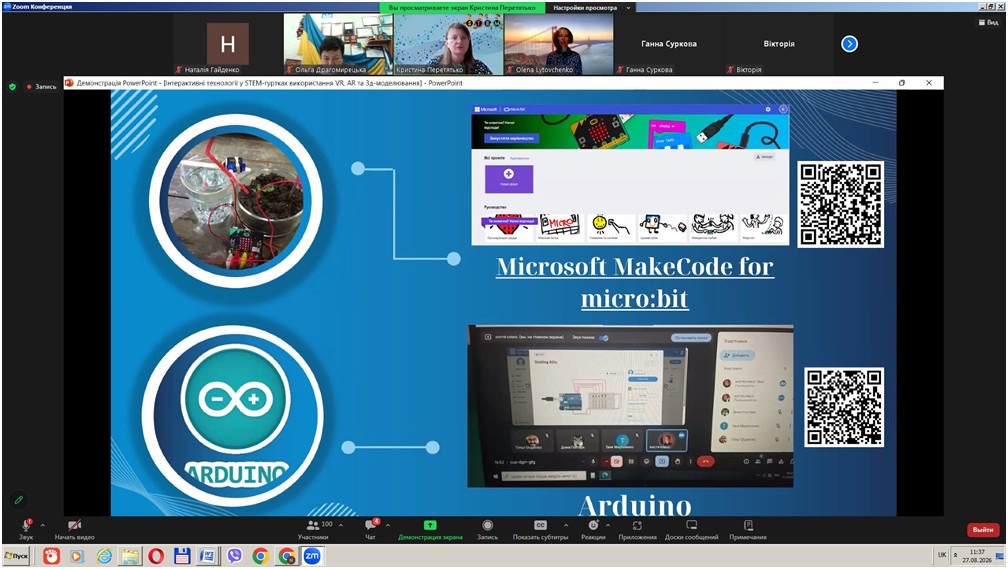Click the red Запись recording indicator

42,86
